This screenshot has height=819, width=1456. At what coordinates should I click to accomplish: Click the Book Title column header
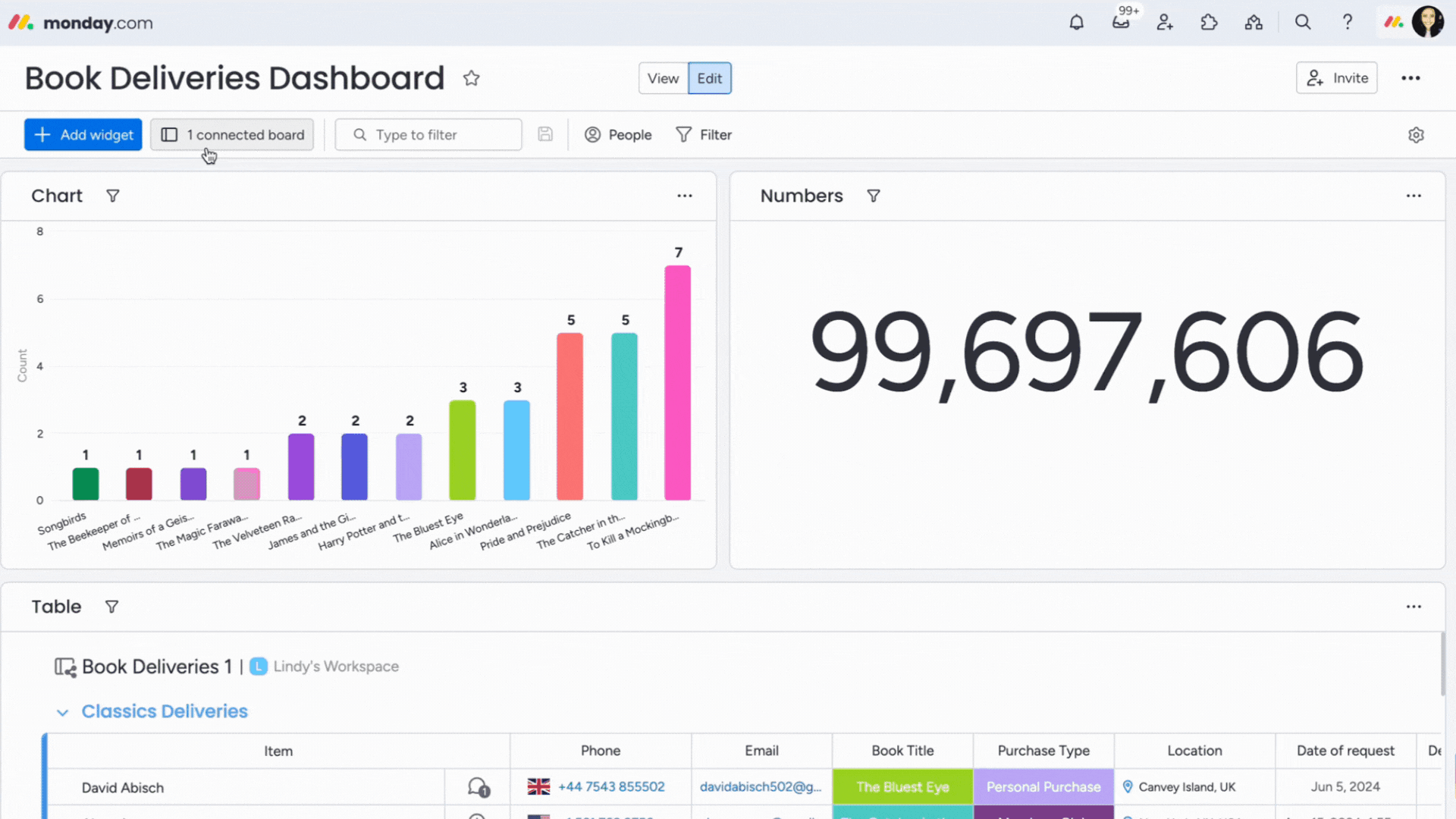coord(902,751)
